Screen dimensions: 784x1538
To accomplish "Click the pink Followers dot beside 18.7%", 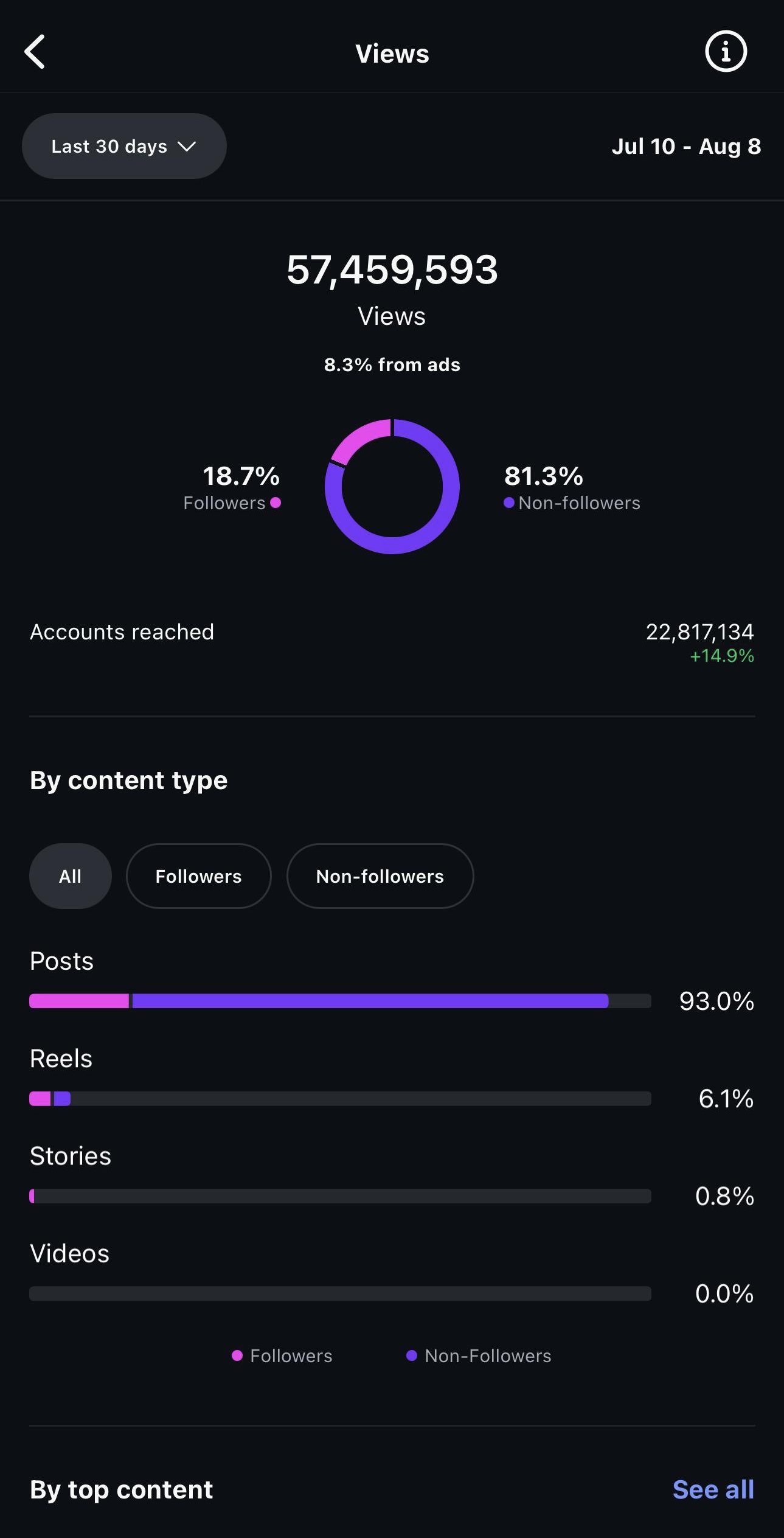I will [276, 503].
